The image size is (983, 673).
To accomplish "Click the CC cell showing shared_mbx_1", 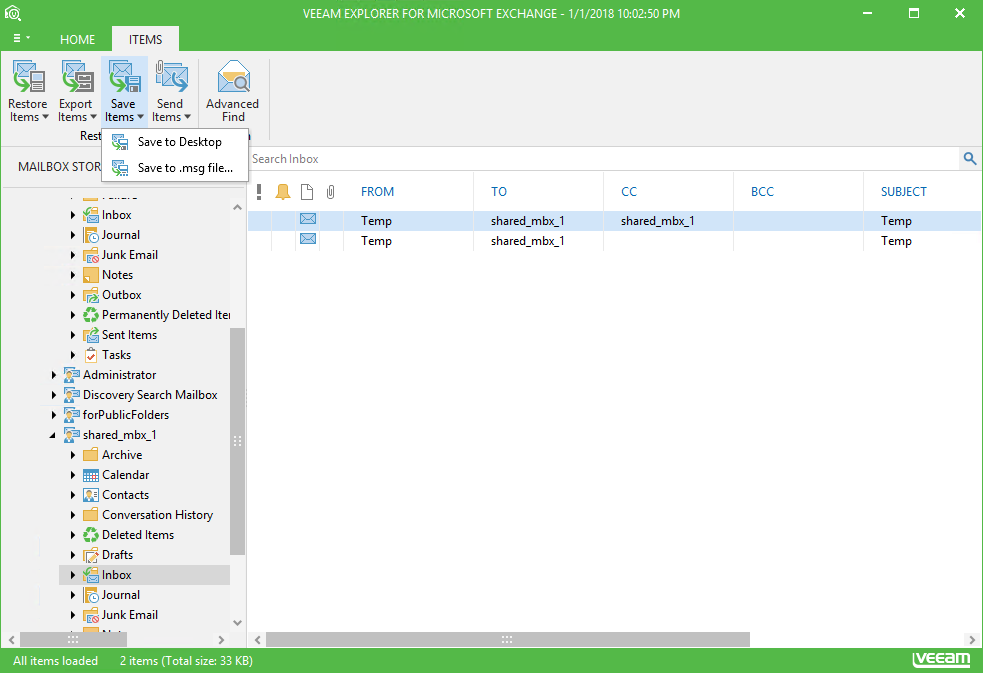I will click(658, 221).
